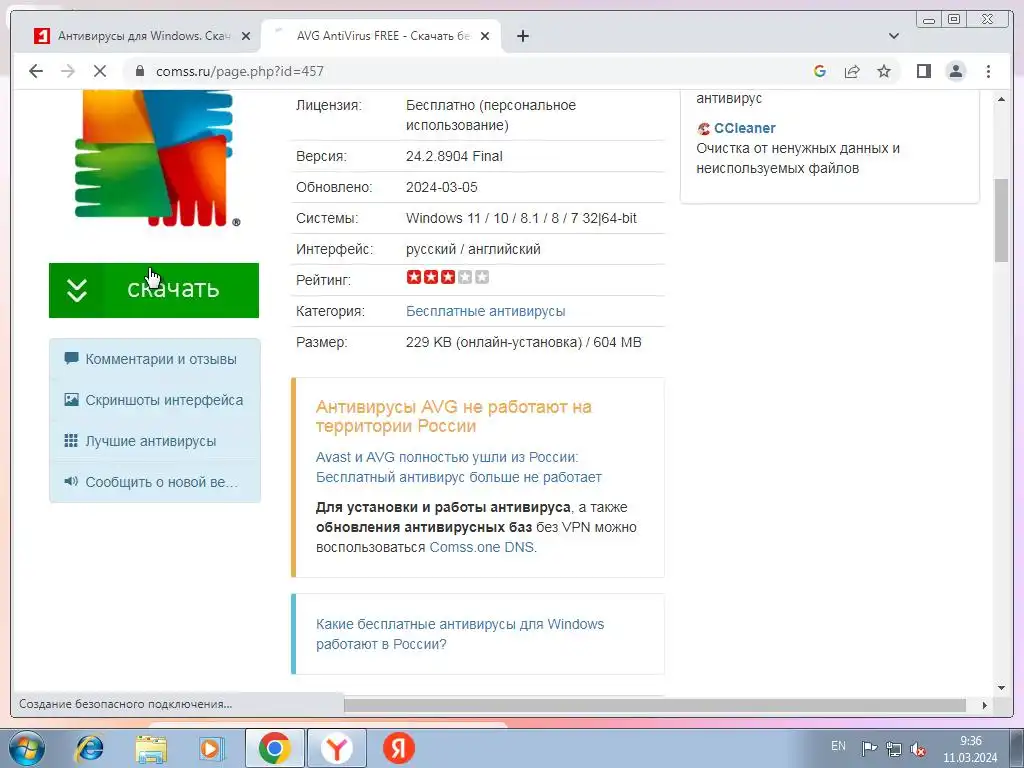1024x768 pixels.
Task: Click the network tray icon
Action: (x=893, y=748)
